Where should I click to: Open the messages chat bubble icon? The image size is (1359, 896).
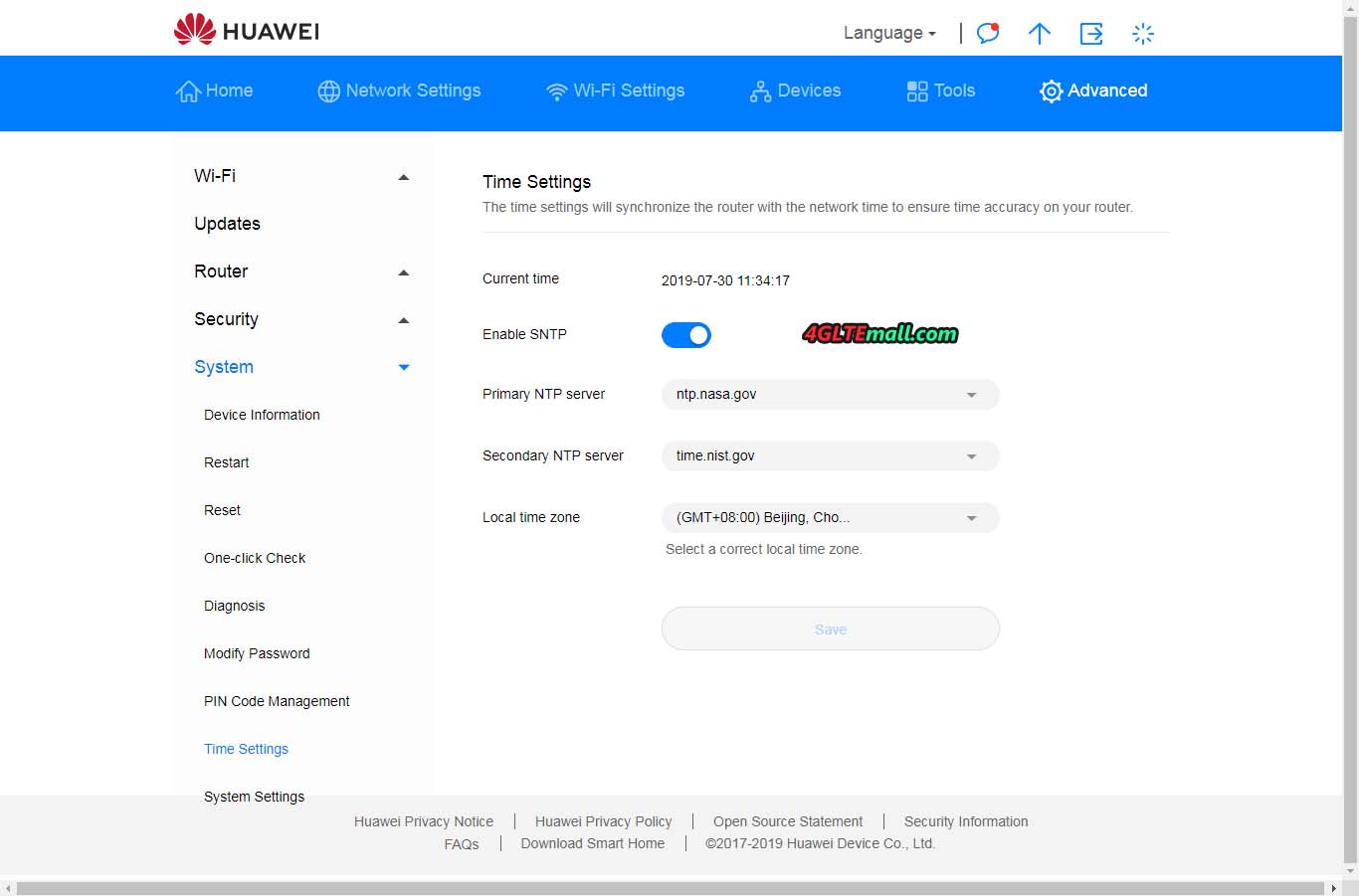[987, 33]
